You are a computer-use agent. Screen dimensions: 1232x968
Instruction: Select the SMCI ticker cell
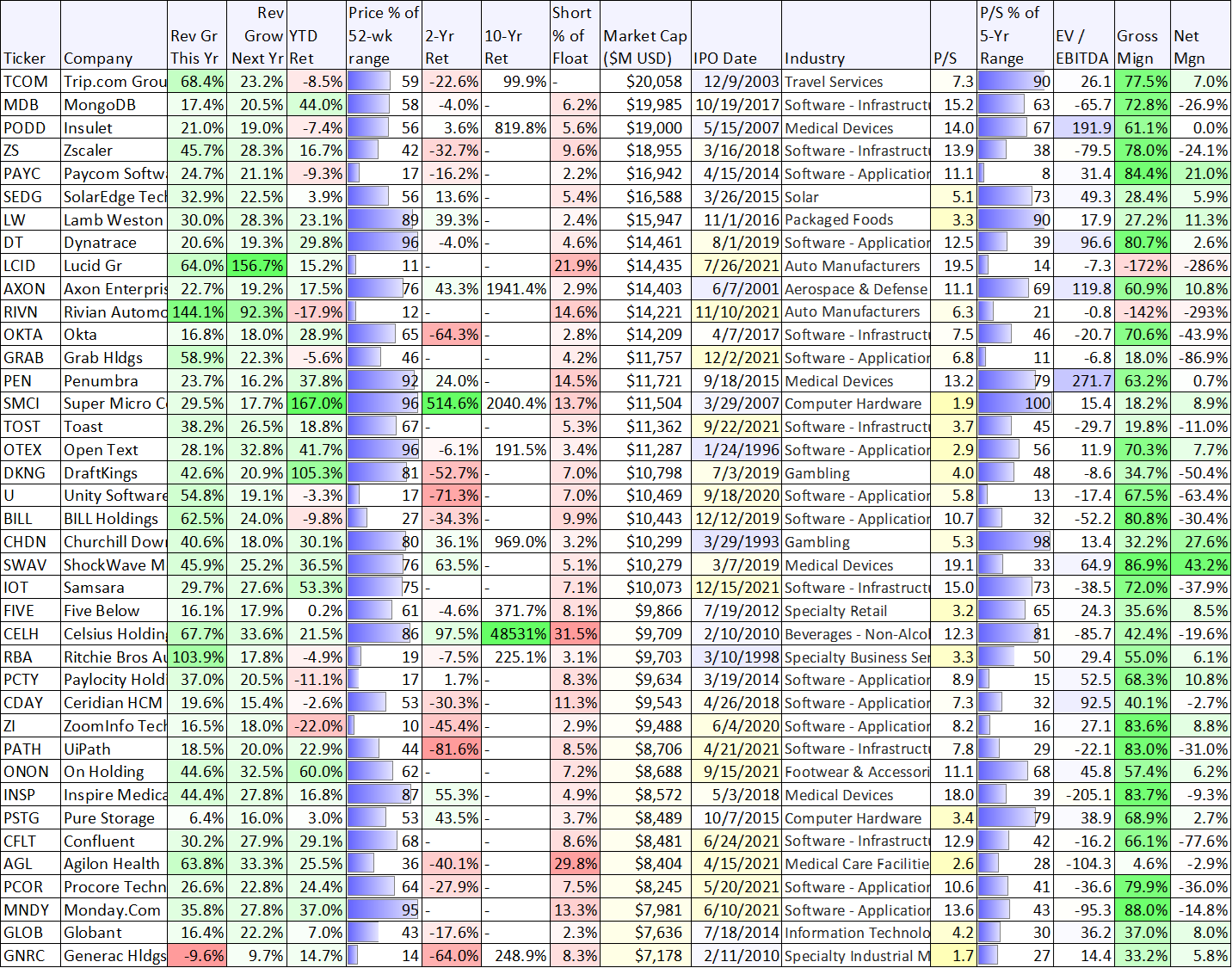click(31, 404)
